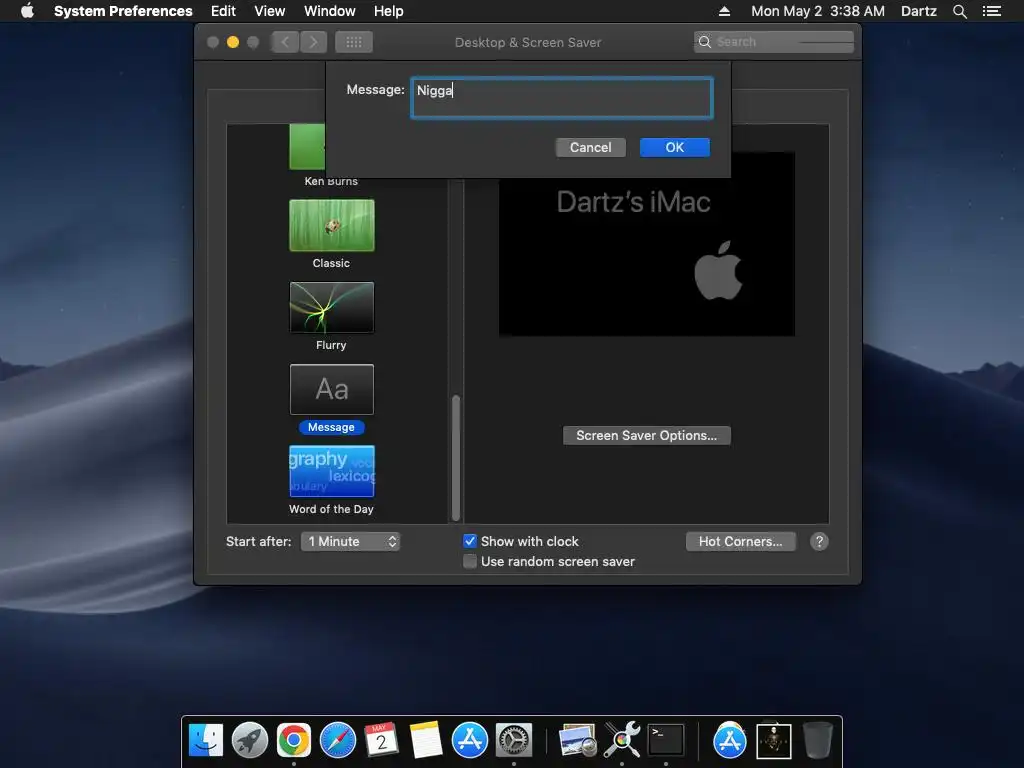Go back with the left arrow button
Screen dimensions: 1024x768
click(285, 42)
